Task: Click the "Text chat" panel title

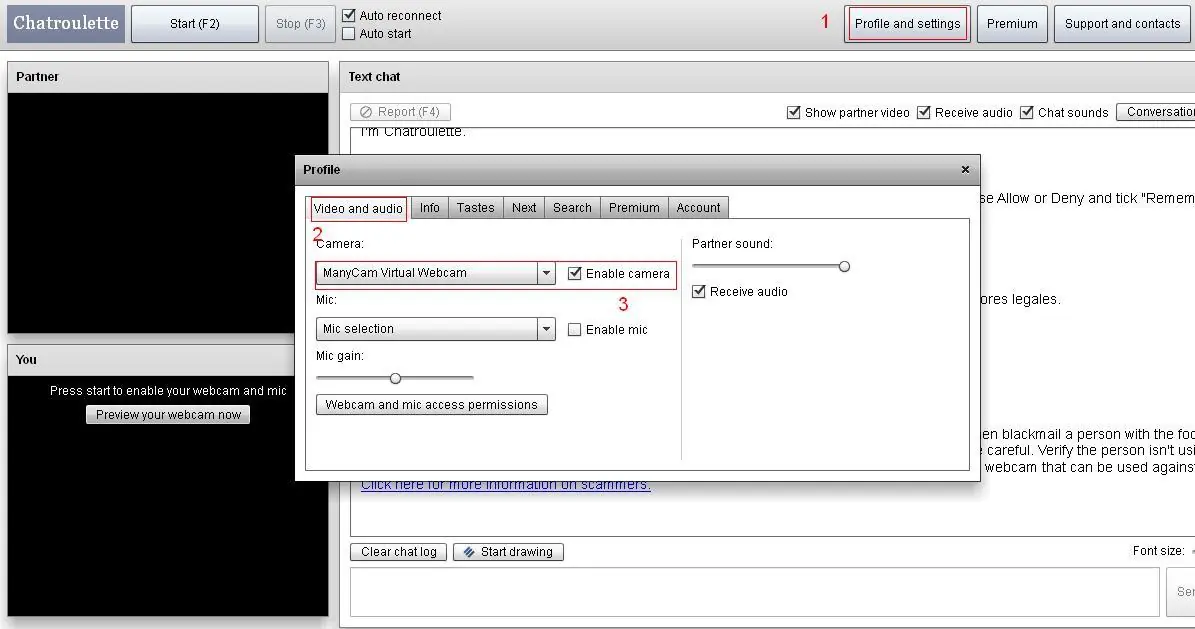Action: pos(374,76)
